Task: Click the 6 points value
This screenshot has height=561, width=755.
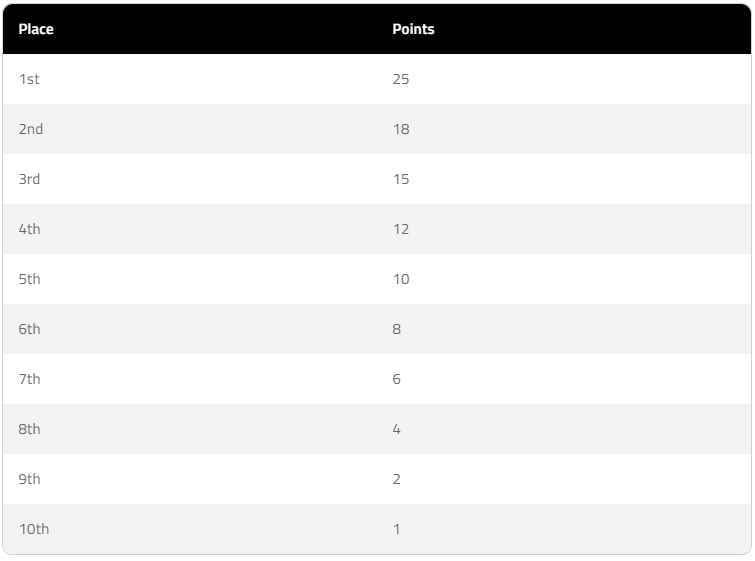Action: coord(397,379)
